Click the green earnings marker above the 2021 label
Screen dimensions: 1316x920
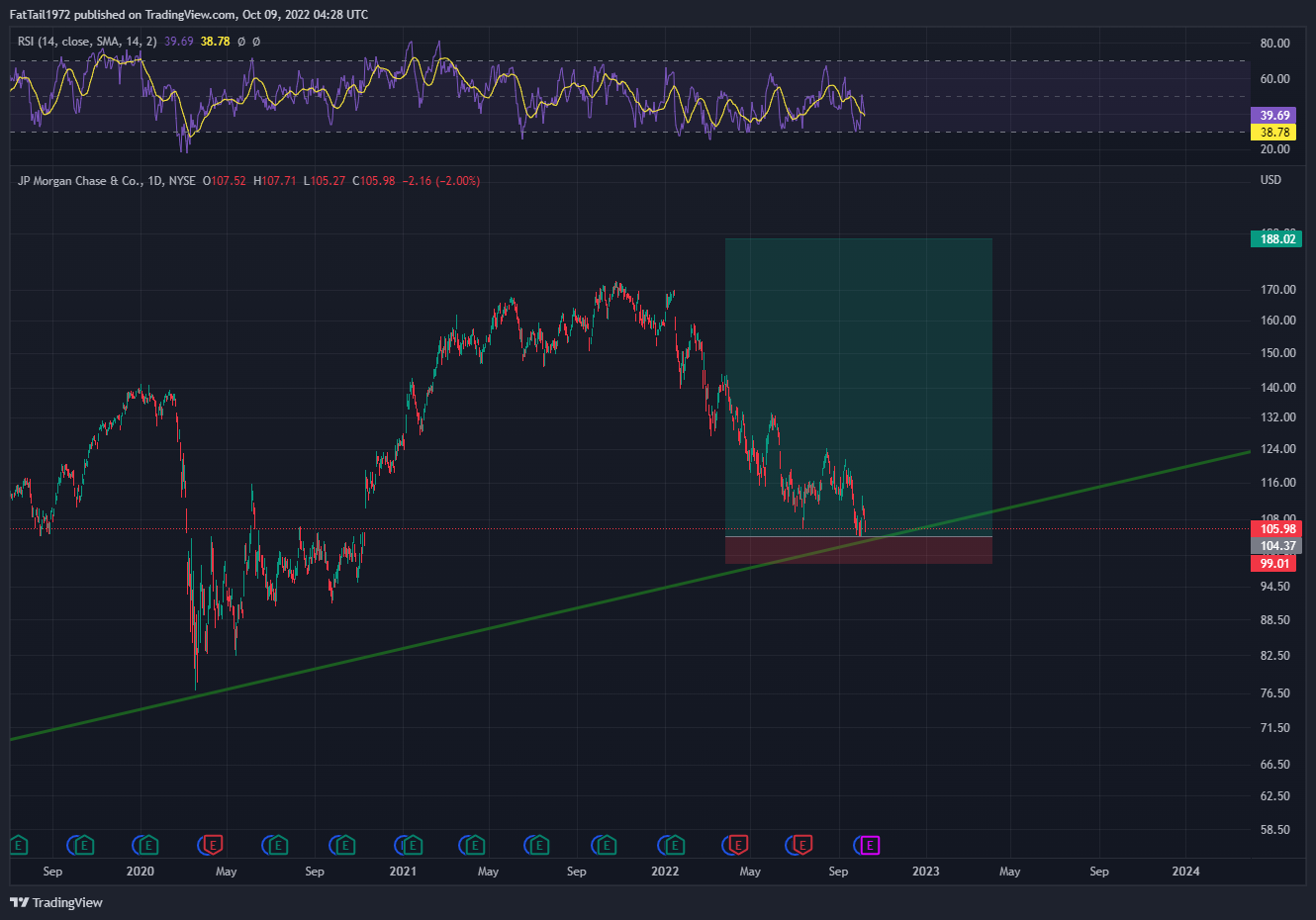coord(412,845)
